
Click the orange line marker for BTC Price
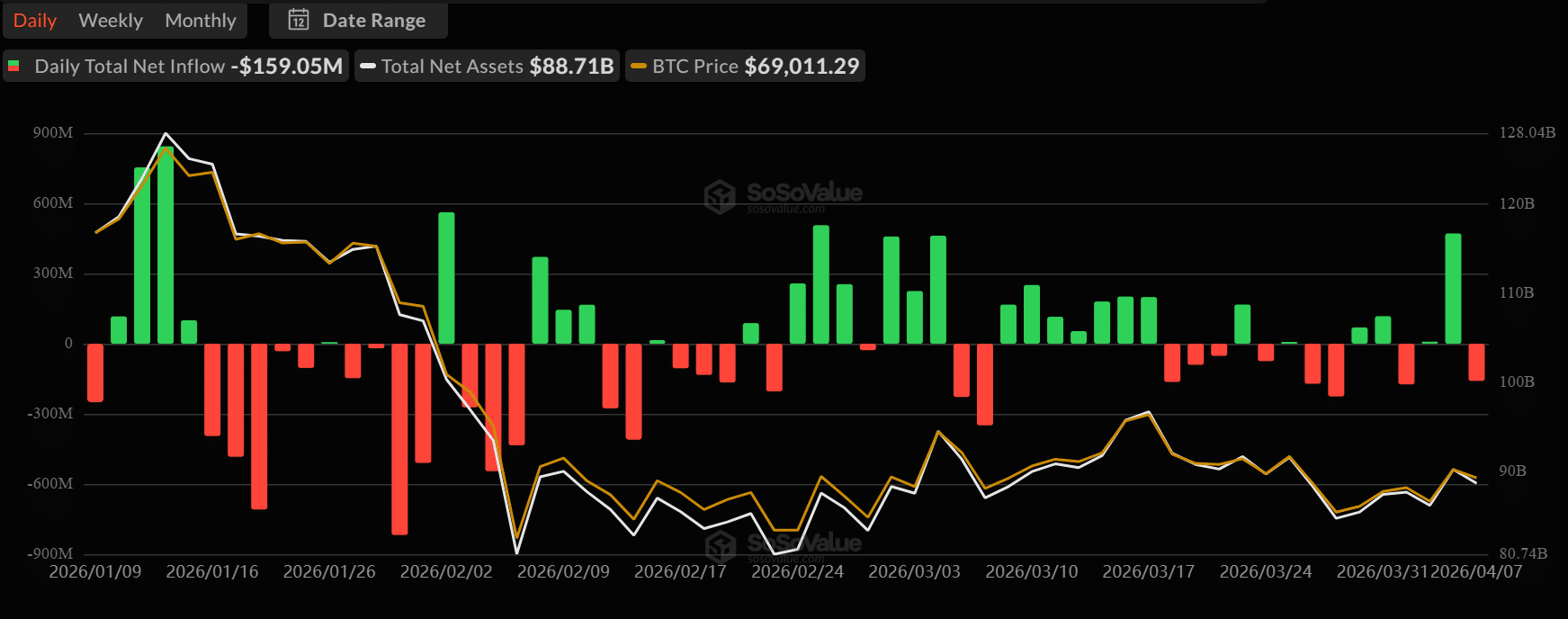tap(639, 66)
